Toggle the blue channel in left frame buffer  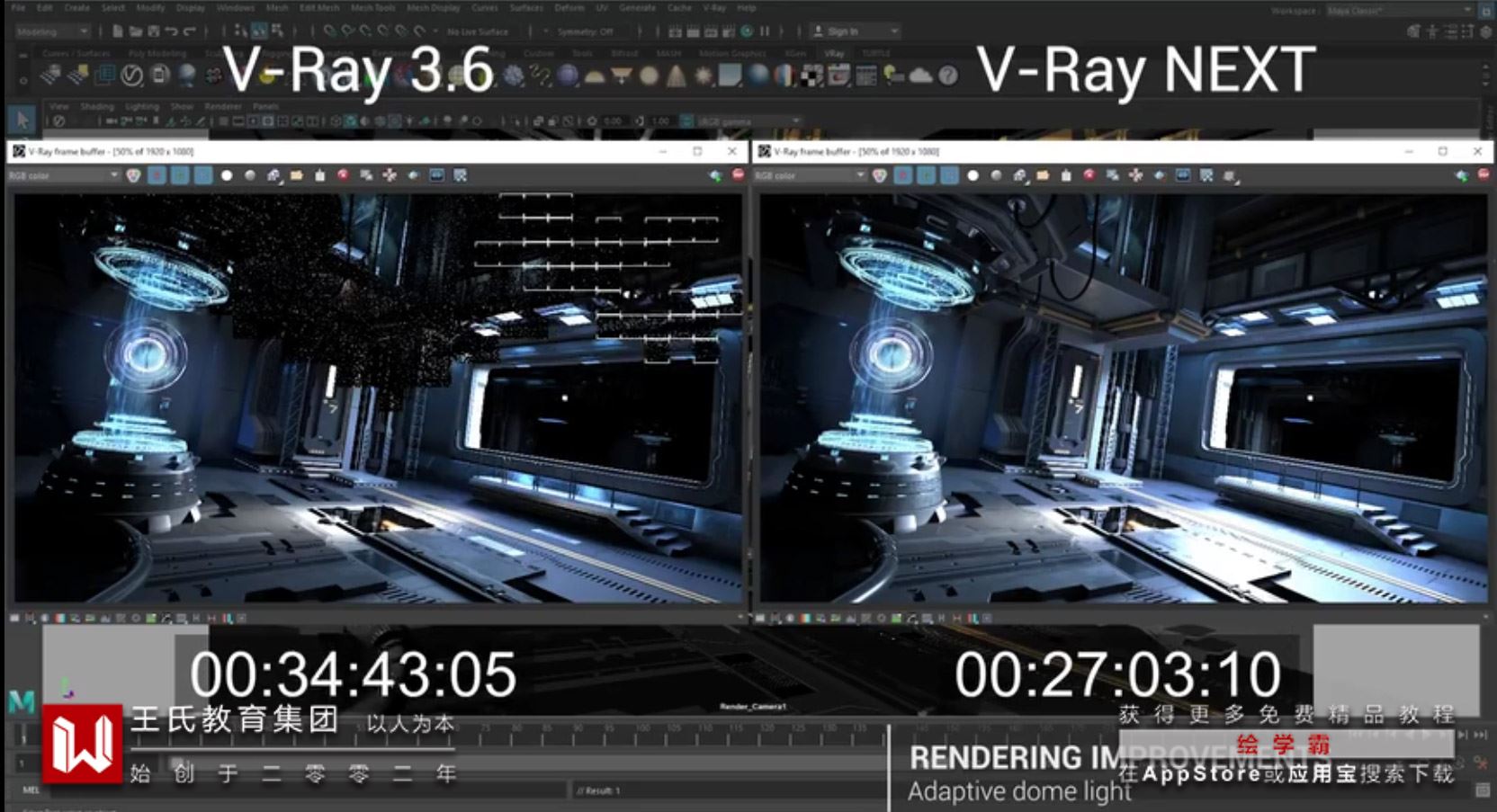pos(203,175)
